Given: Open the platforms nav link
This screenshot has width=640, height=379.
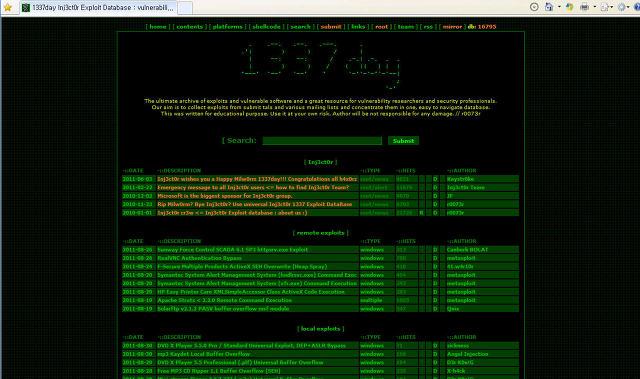Looking at the screenshot, I should (x=227, y=27).
